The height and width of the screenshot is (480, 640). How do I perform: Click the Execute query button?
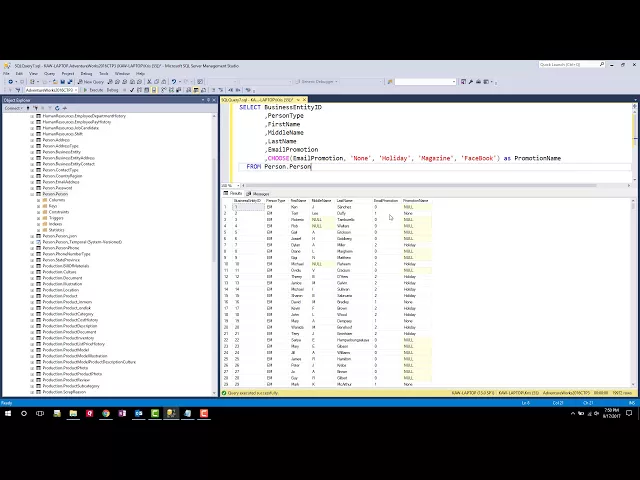coord(93,90)
